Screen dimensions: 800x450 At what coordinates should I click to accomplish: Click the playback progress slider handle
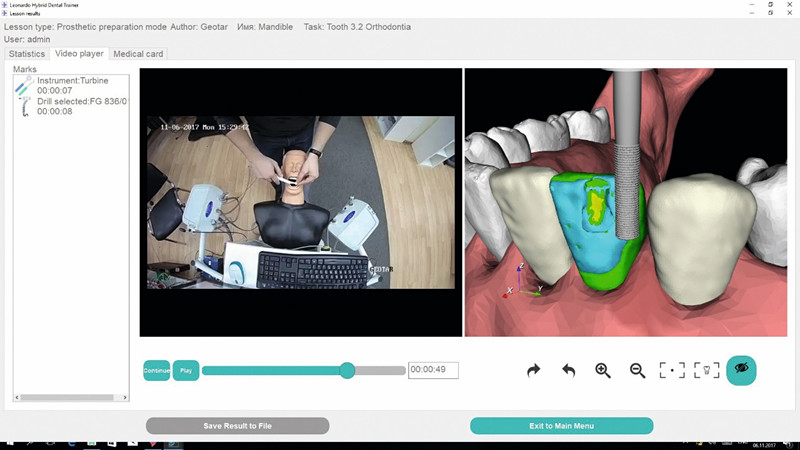347,370
